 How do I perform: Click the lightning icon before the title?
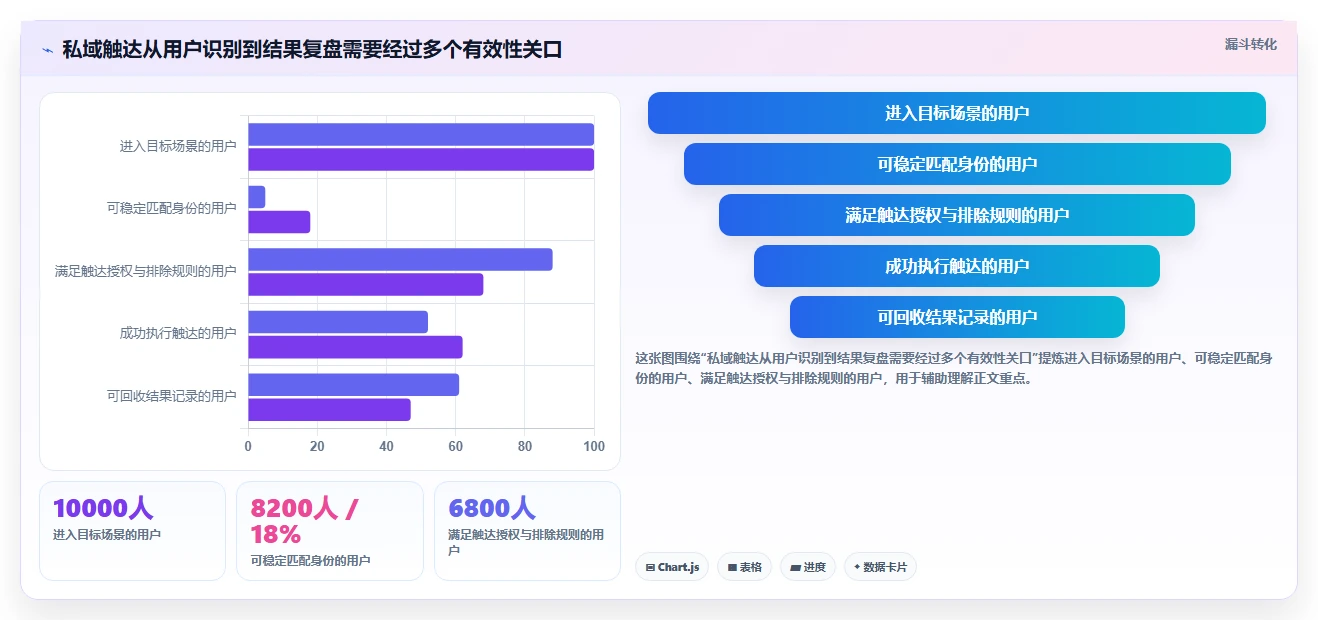[47, 50]
